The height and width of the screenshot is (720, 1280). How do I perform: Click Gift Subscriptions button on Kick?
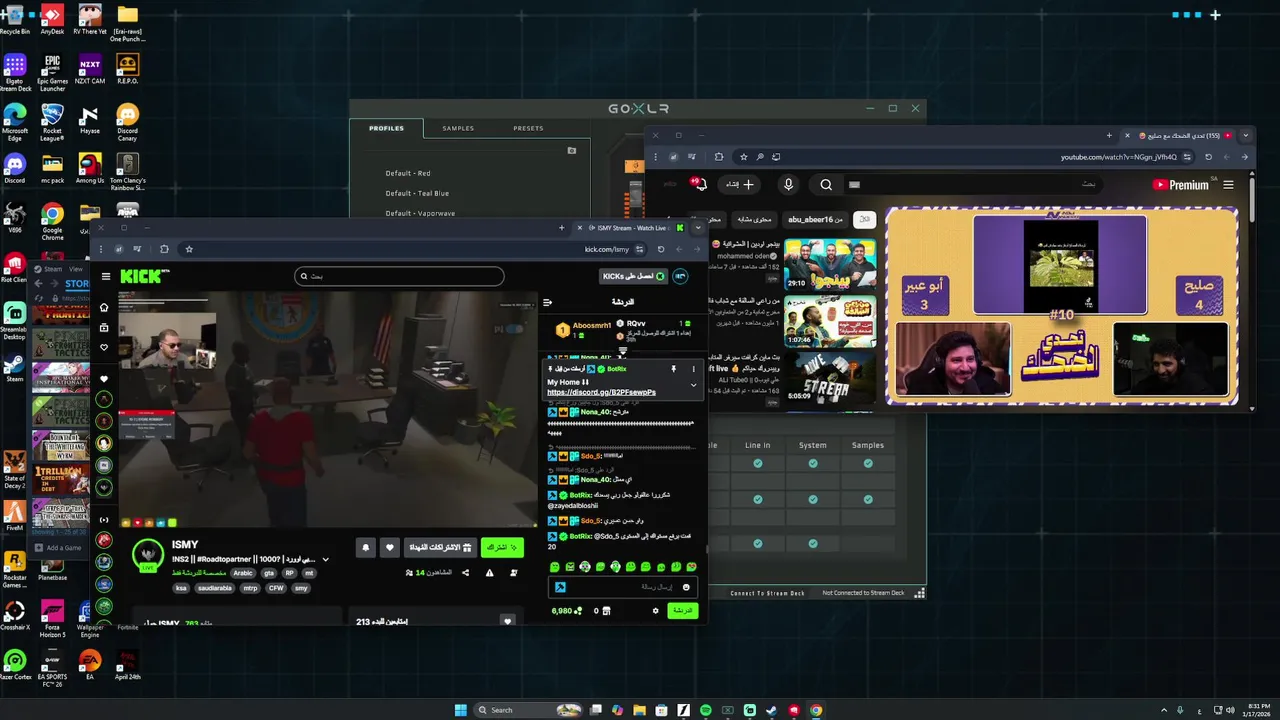click(x=439, y=548)
